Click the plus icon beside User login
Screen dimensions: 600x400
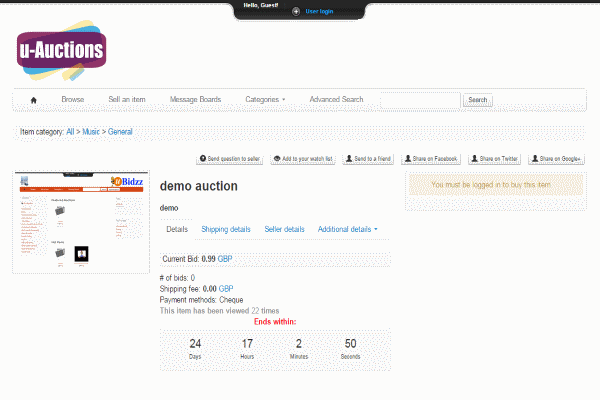[295, 11]
